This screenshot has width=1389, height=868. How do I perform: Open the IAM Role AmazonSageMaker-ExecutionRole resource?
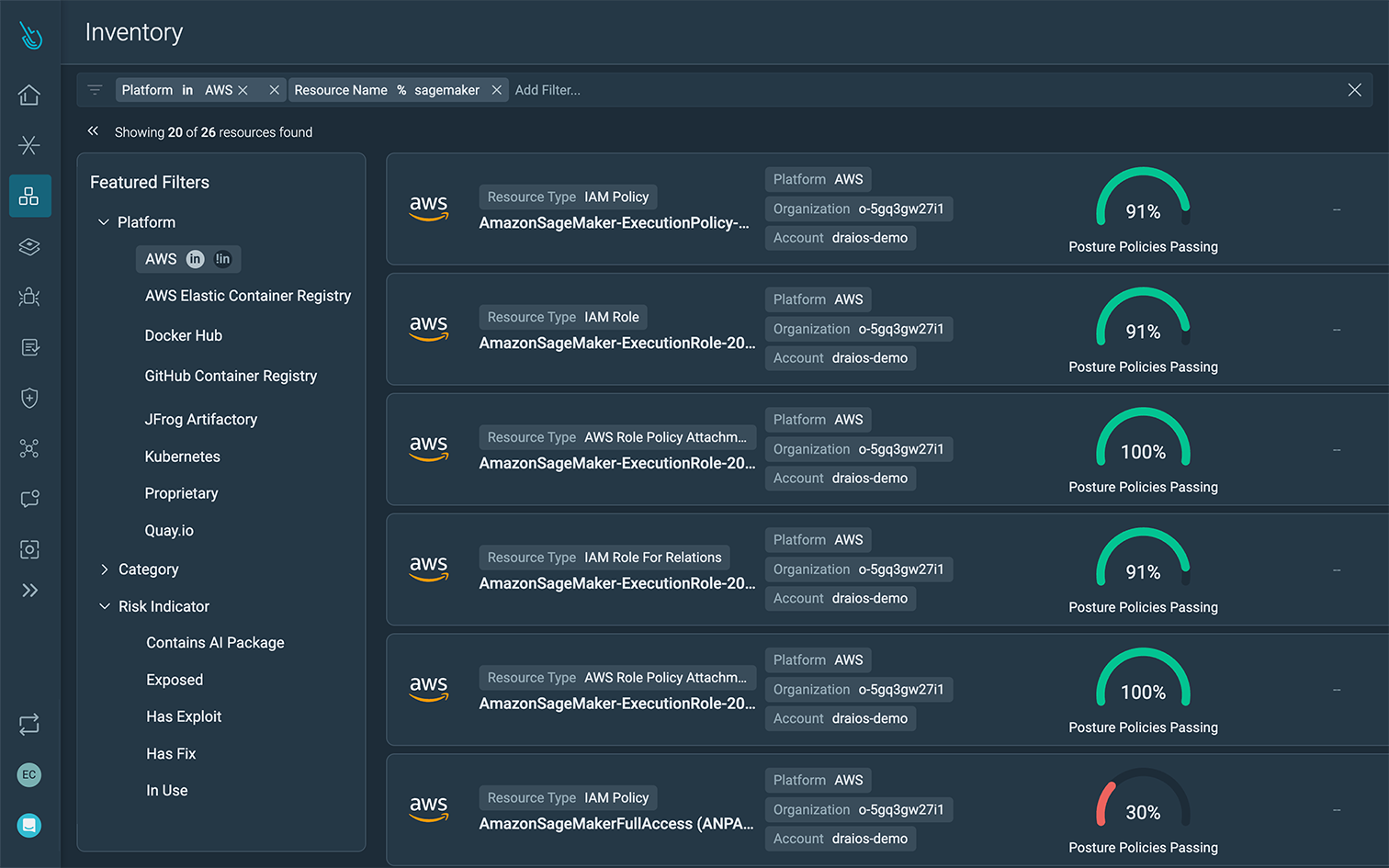point(616,344)
